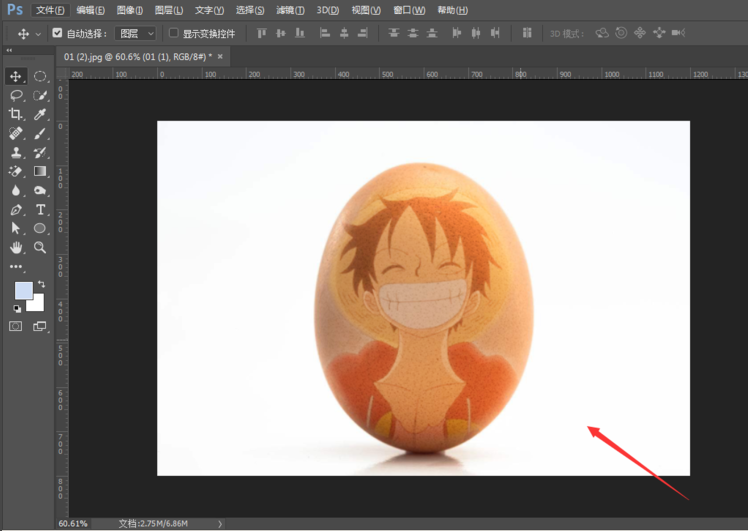Swap foreground and background colors
This screenshot has height=531, width=748.
click(x=41, y=285)
